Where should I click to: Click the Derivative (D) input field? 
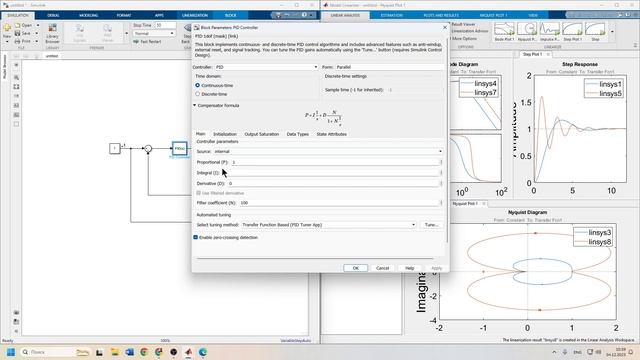[x=334, y=183]
